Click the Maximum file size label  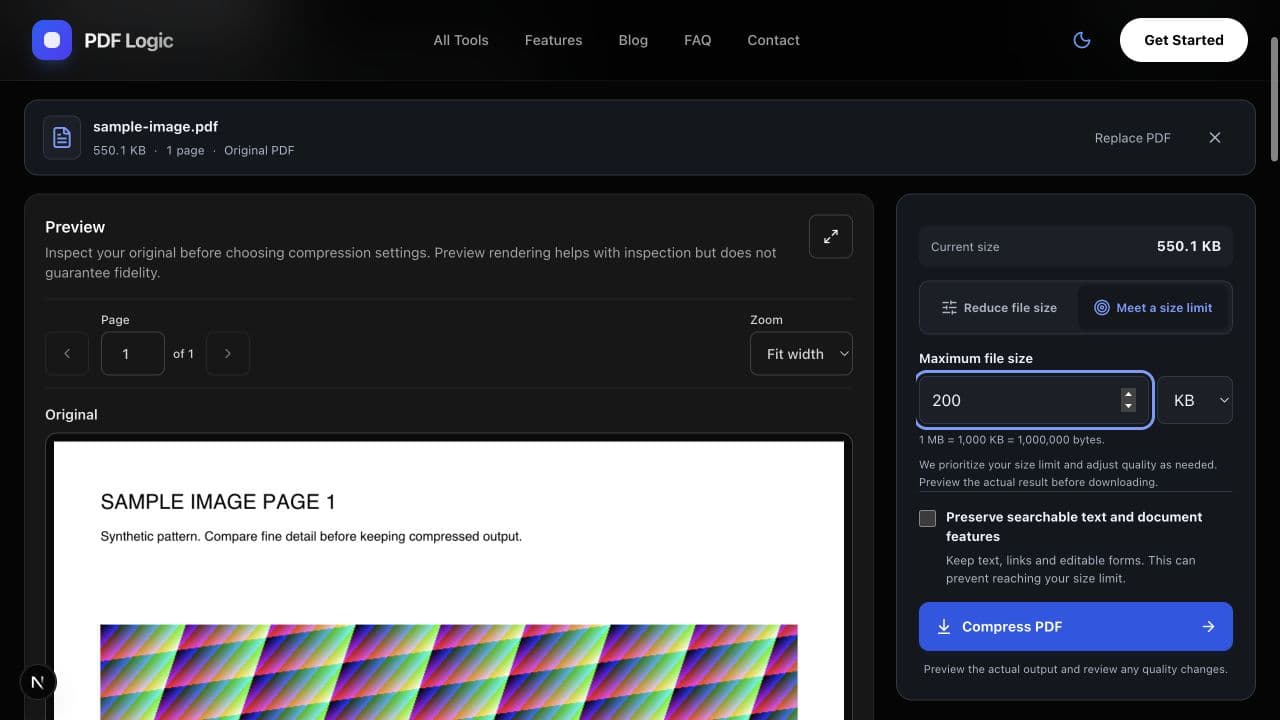coord(976,358)
